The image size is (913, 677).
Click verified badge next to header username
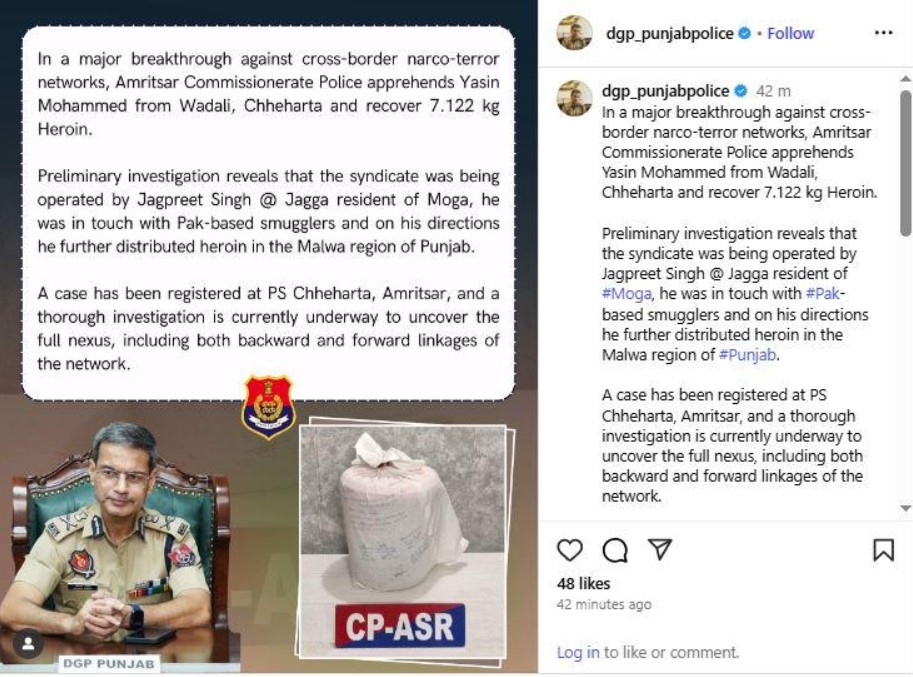click(744, 34)
